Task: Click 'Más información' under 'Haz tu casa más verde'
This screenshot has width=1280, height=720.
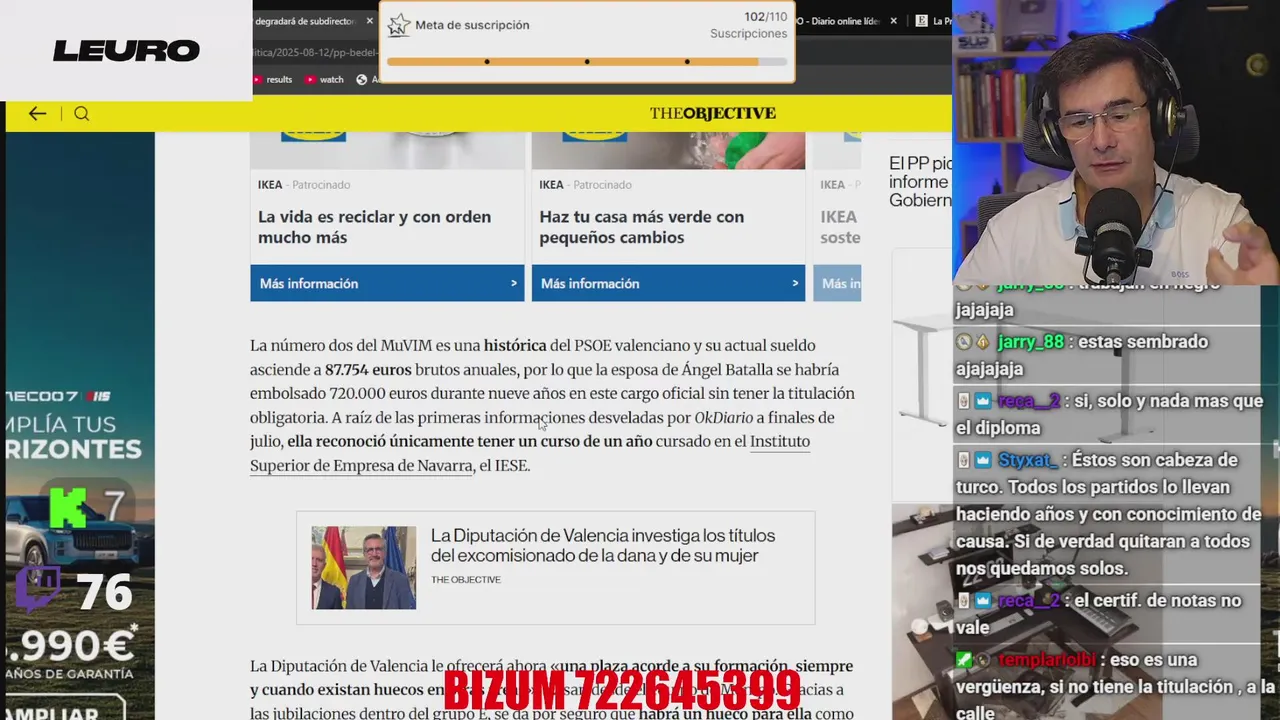Action: [668, 283]
